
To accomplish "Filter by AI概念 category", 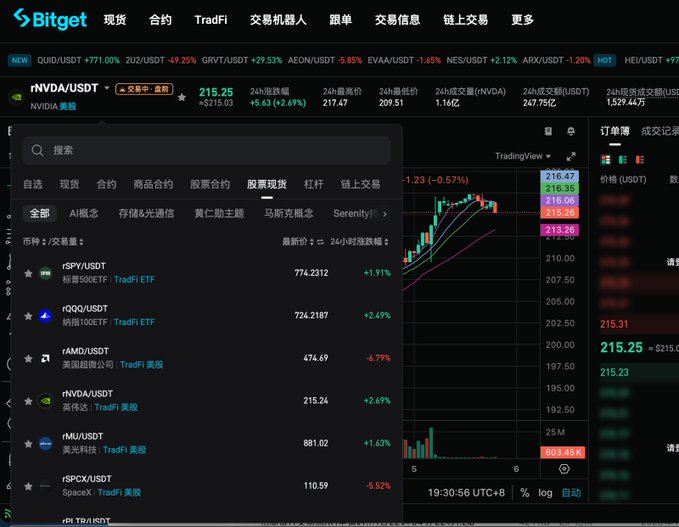I will (x=84, y=213).
